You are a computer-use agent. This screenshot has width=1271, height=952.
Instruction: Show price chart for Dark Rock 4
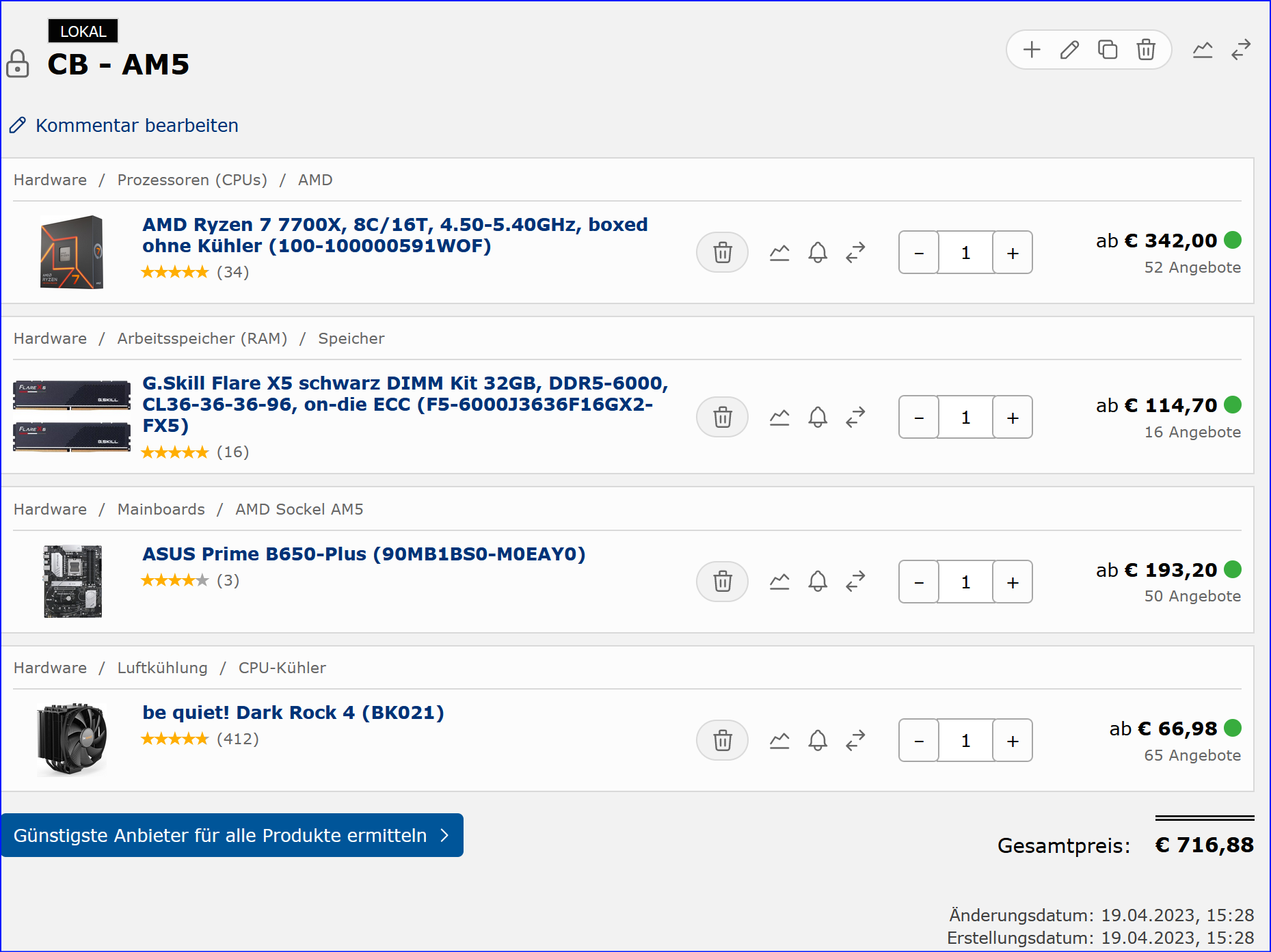(x=779, y=740)
